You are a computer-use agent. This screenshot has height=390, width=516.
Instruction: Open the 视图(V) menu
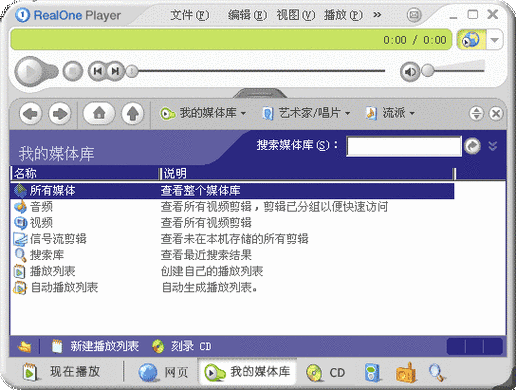[x=296, y=15]
